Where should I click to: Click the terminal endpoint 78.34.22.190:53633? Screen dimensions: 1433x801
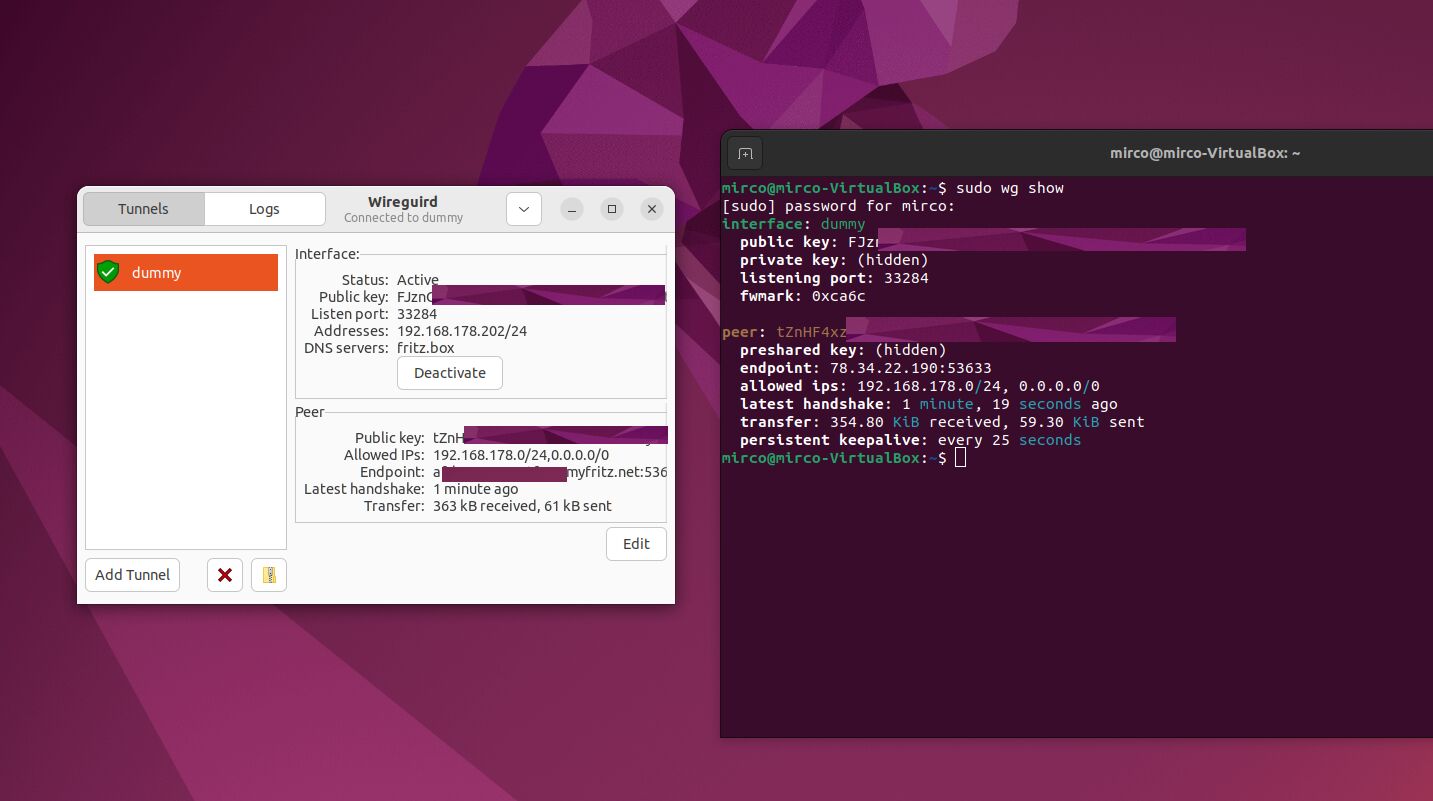(910, 368)
